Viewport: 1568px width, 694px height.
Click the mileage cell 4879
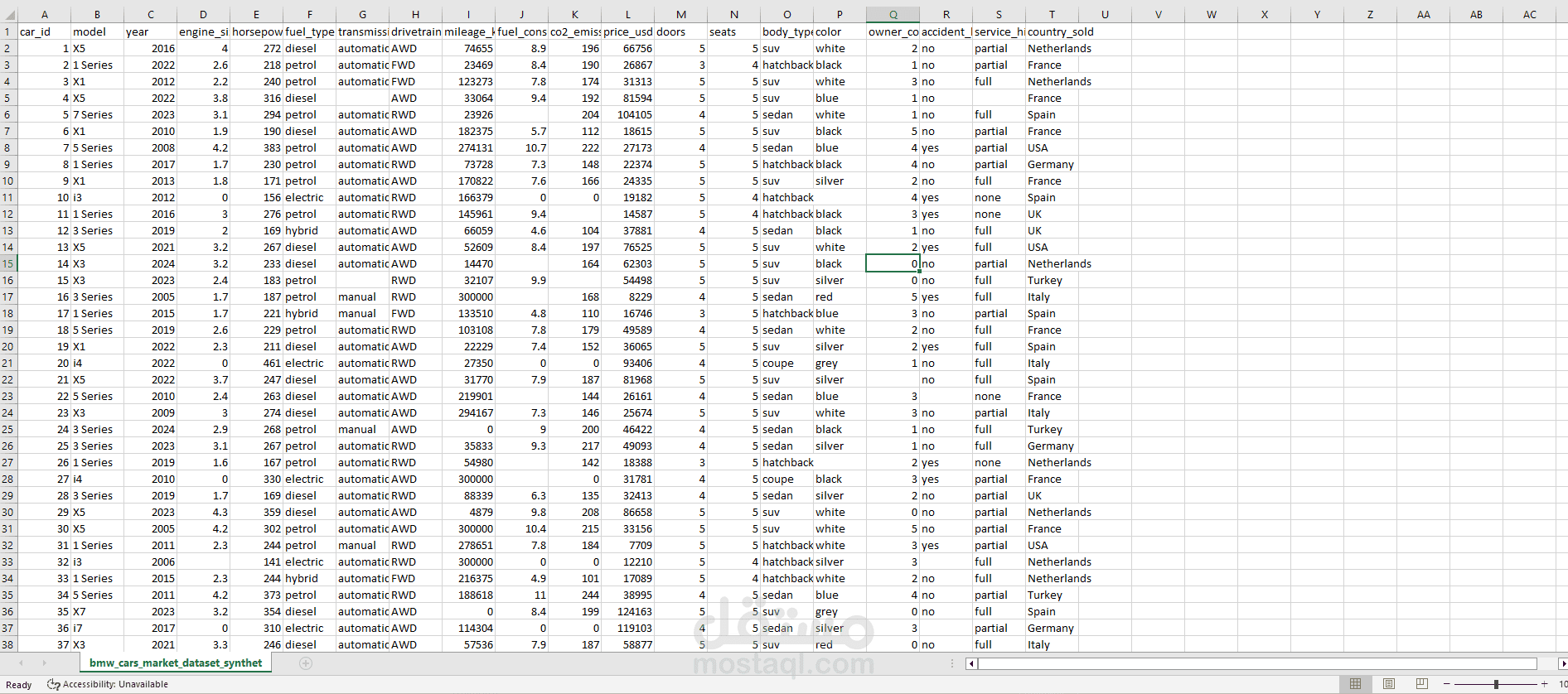pos(468,512)
